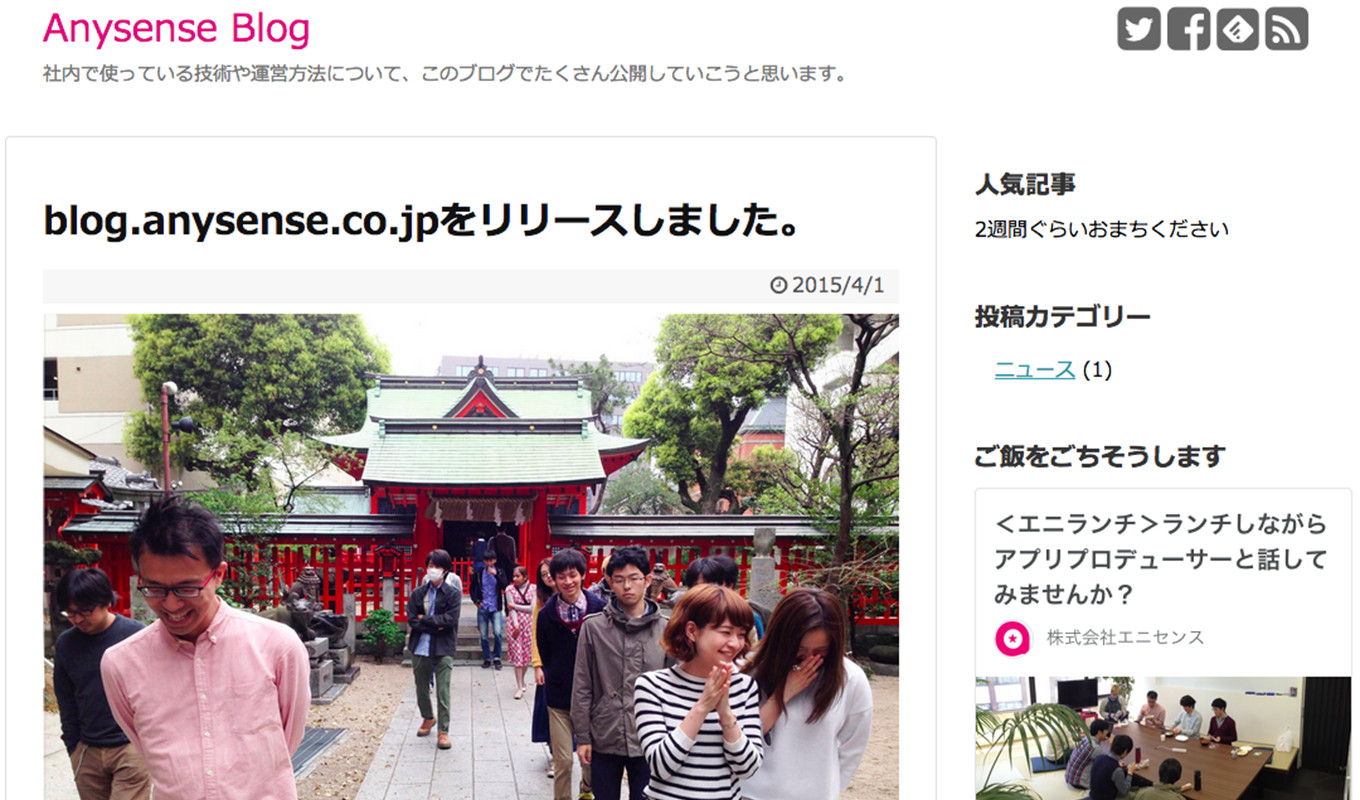The width and height of the screenshot is (1360, 800).
Task: Click the 人気記事 sidebar heading
Action: point(1025,185)
